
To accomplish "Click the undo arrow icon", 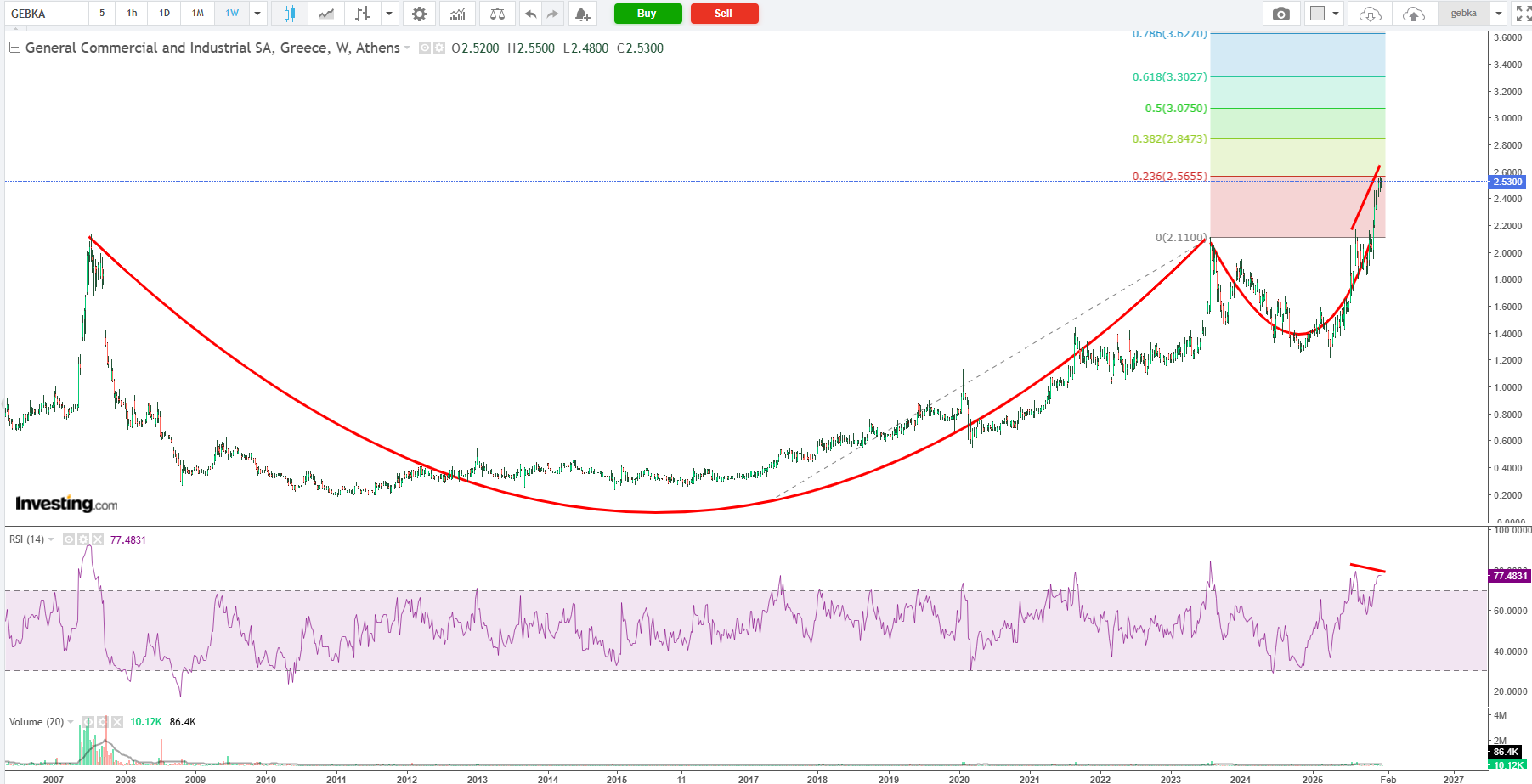I will click(x=530, y=14).
